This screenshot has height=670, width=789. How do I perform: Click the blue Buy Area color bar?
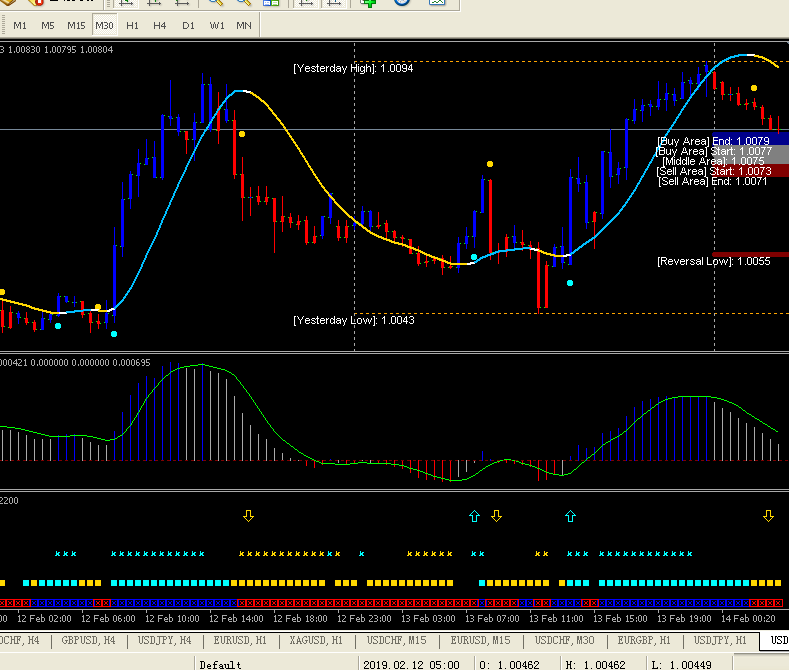pos(751,140)
